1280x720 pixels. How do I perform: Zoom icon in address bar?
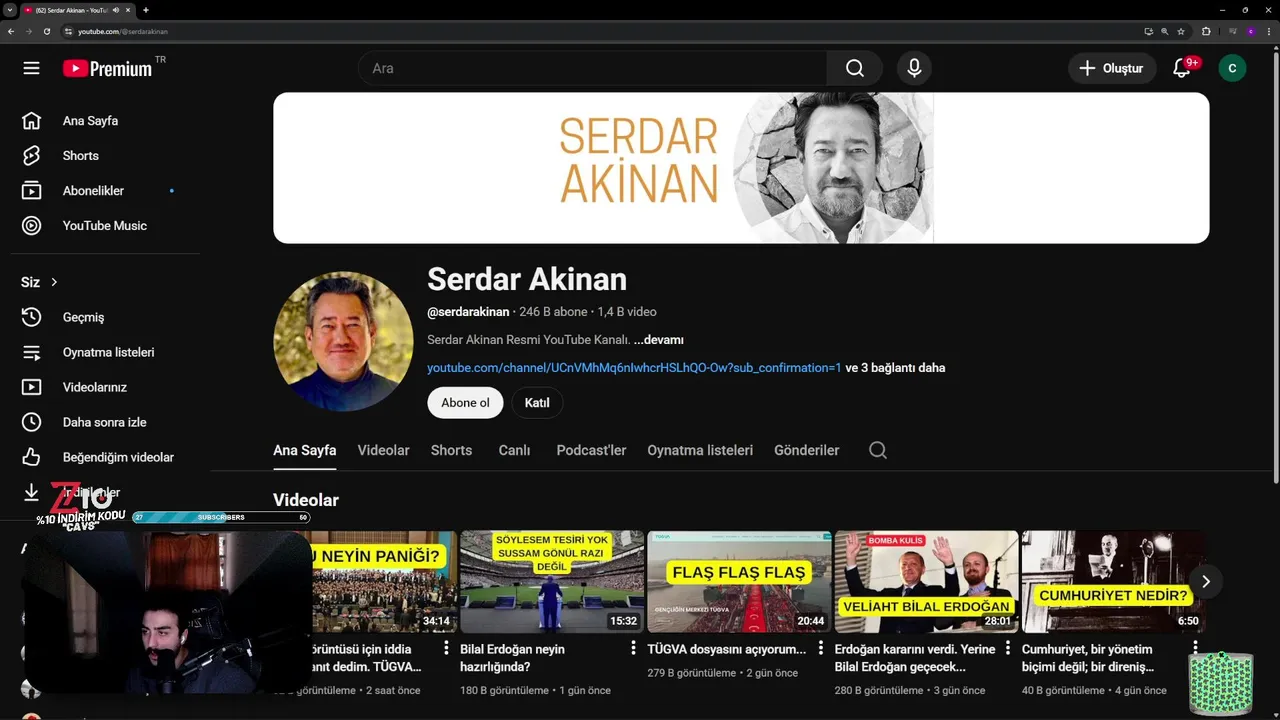pyautogui.click(x=1165, y=31)
